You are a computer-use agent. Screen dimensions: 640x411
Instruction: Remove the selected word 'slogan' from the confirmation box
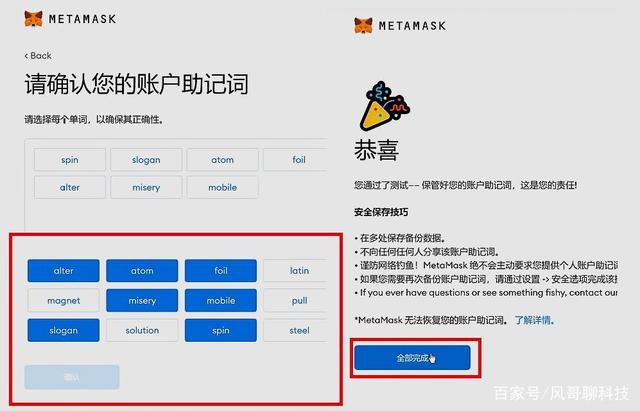click(x=146, y=160)
